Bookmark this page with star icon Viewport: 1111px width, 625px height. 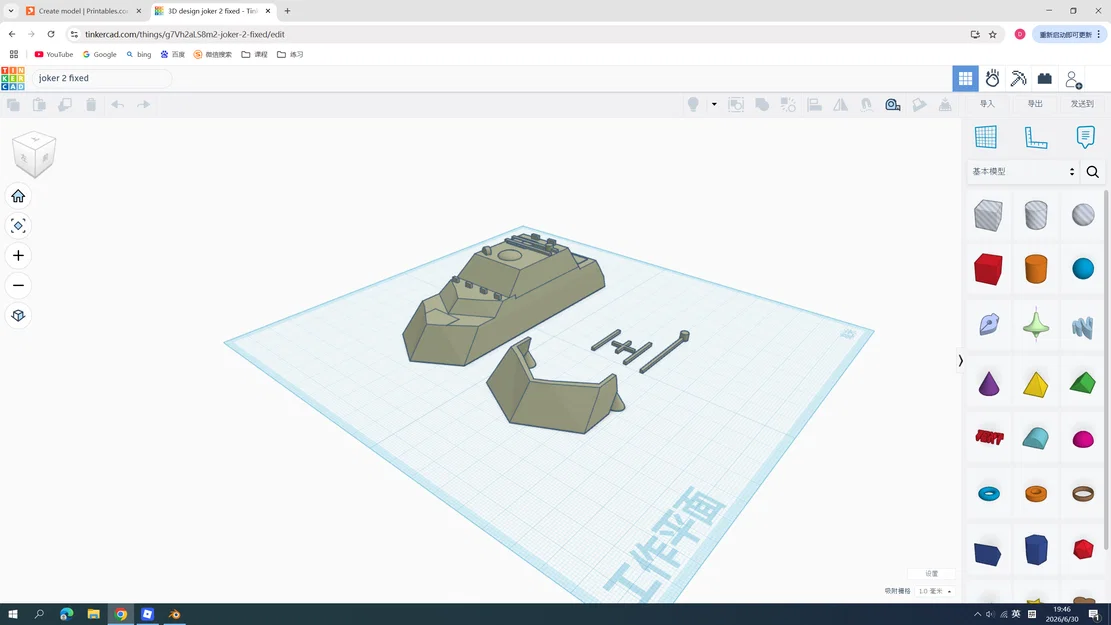click(993, 34)
